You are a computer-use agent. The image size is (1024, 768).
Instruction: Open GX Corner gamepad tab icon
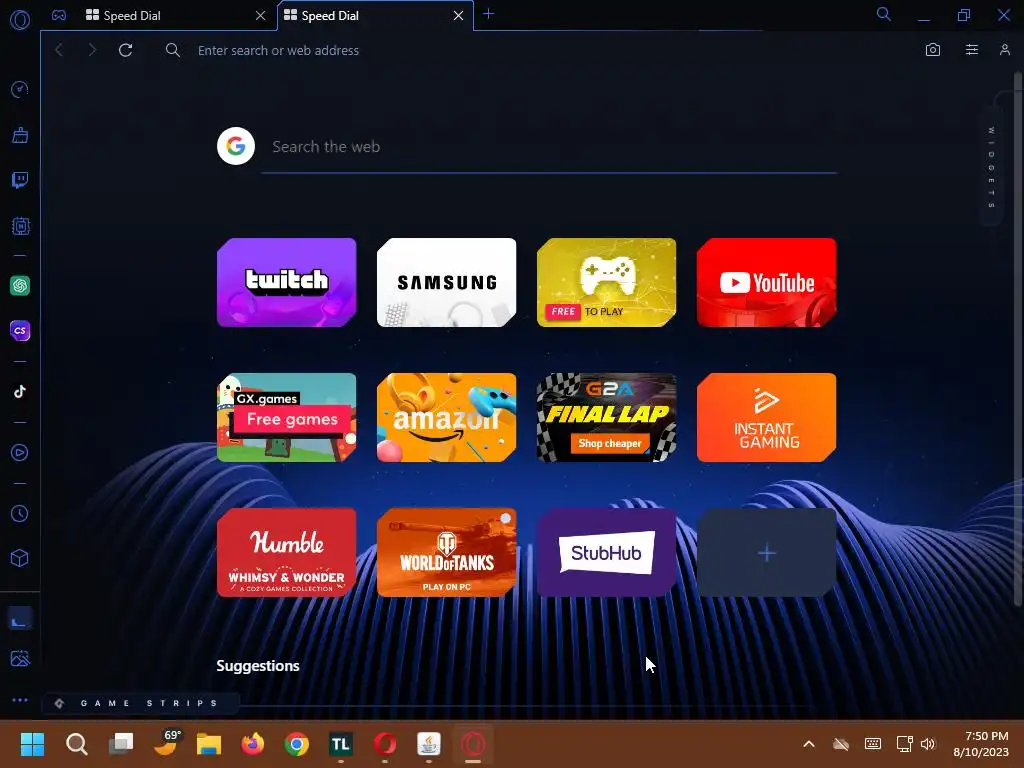click(x=59, y=15)
